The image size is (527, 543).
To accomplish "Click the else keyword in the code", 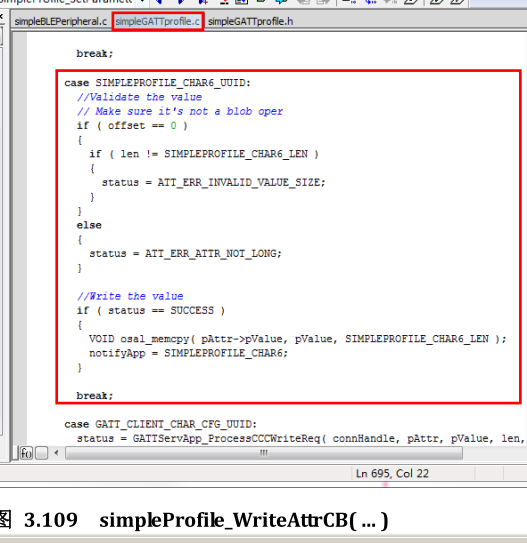I will point(89,225).
